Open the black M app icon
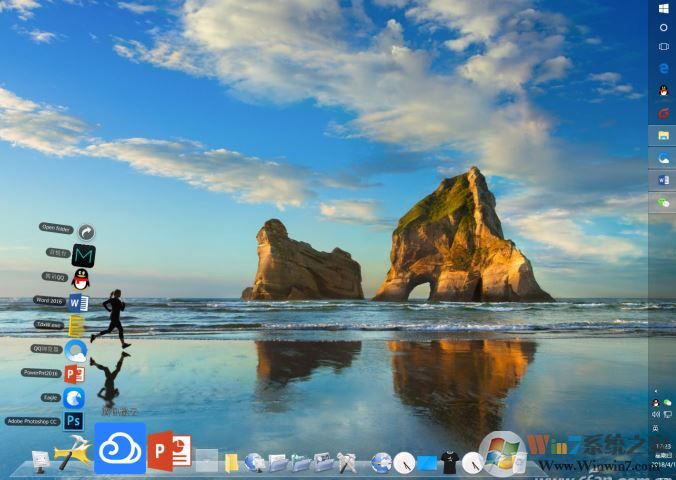The image size is (676, 480). click(83, 255)
